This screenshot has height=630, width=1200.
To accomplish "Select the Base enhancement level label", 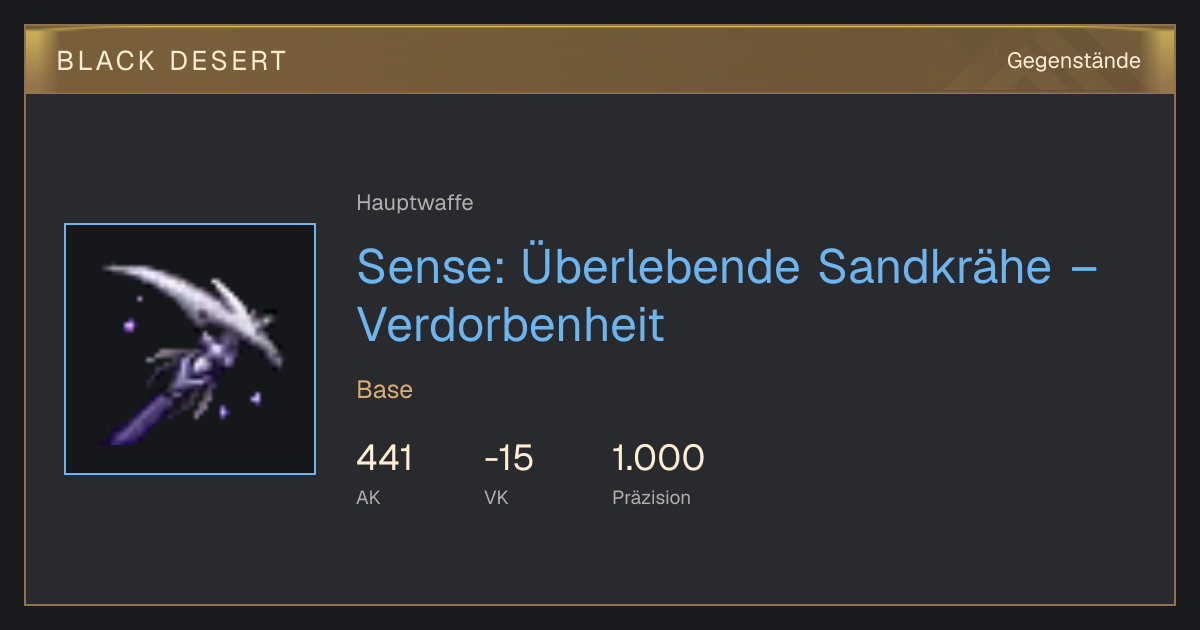I will click(385, 390).
